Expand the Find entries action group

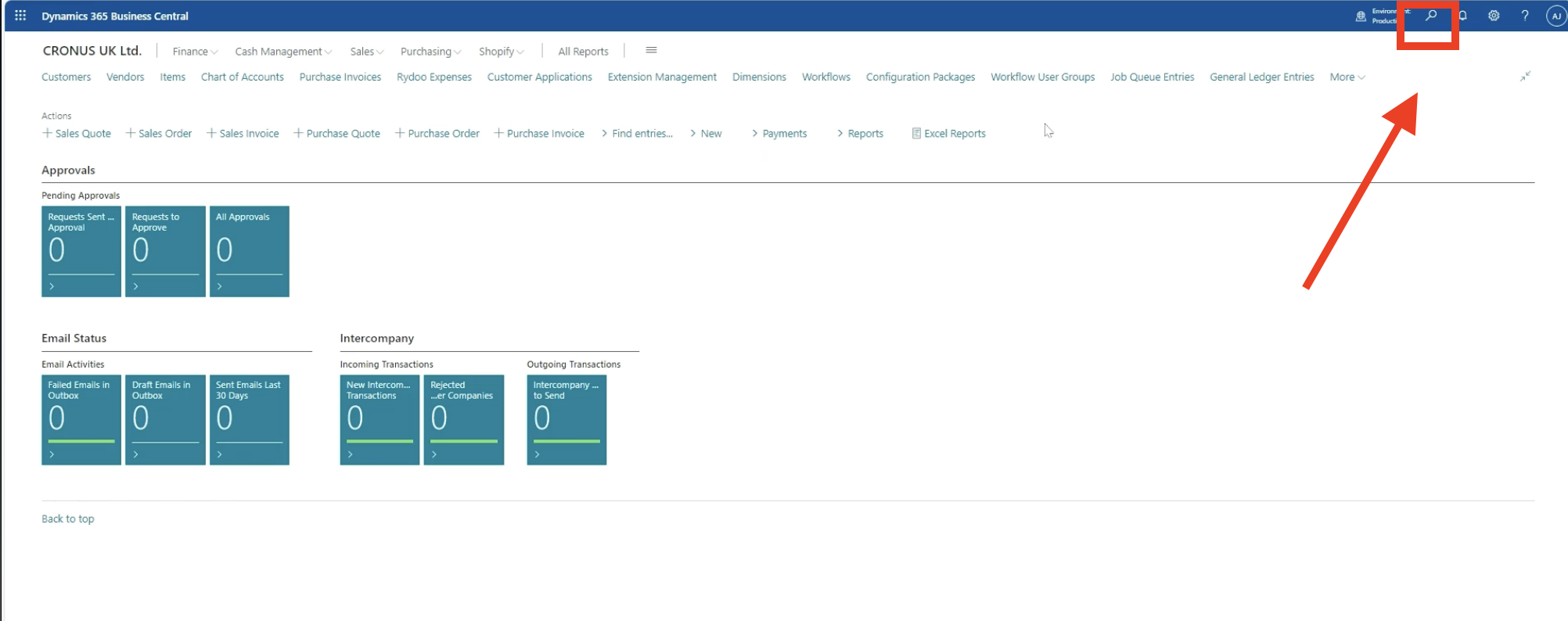pyautogui.click(x=637, y=134)
